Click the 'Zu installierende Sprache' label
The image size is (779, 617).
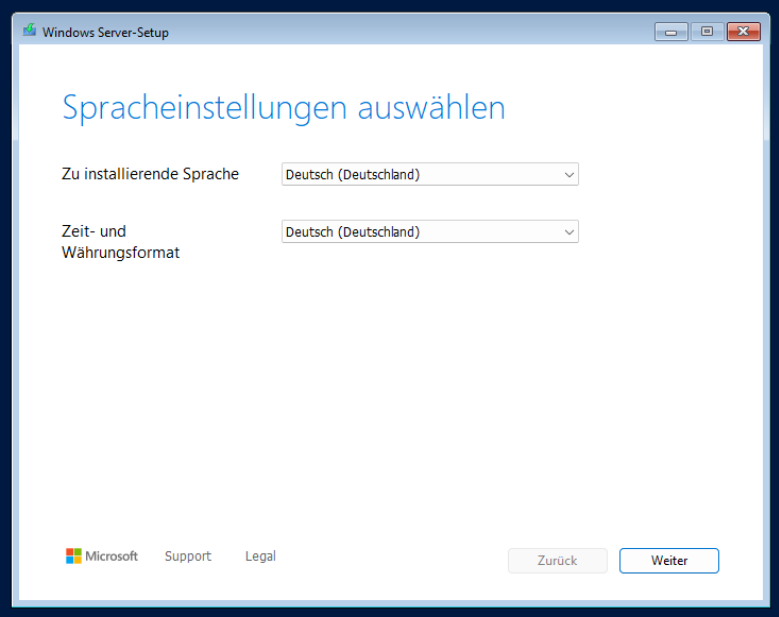(x=150, y=174)
